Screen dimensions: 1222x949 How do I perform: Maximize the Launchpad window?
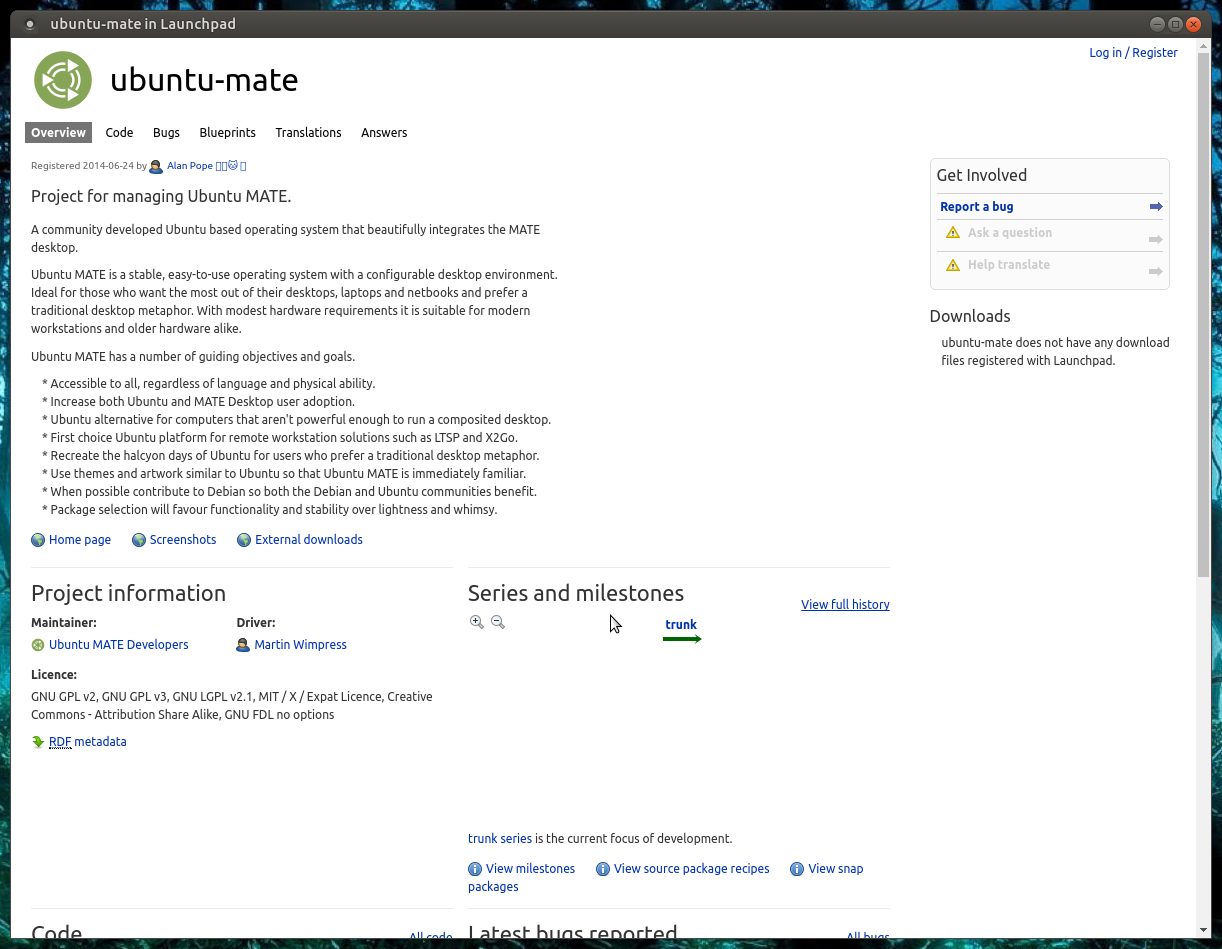pos(1175,24)
